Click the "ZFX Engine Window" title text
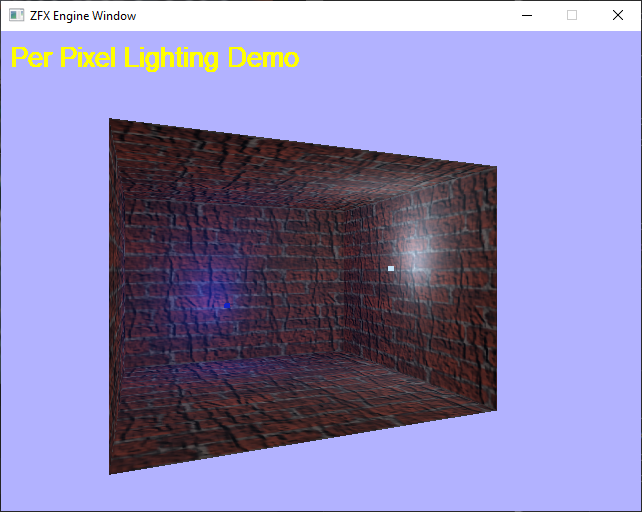 click(x=83, y=16)
